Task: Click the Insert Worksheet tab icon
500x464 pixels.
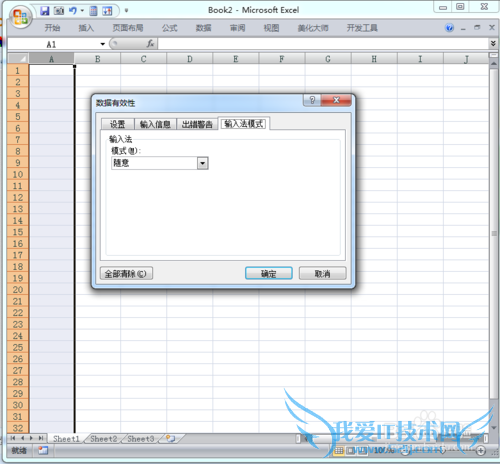Action: (171, 438)
